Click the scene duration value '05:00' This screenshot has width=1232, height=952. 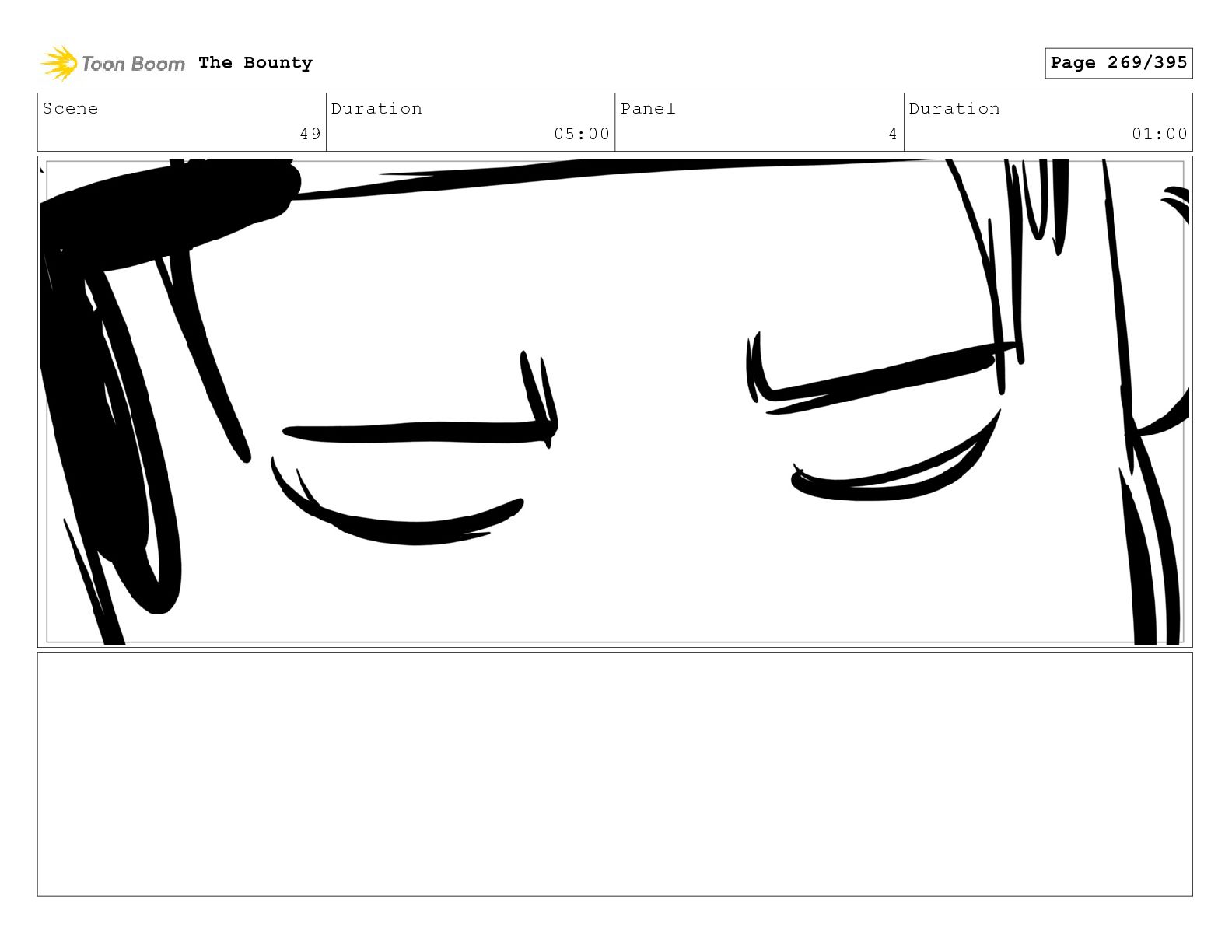[582, 134]
